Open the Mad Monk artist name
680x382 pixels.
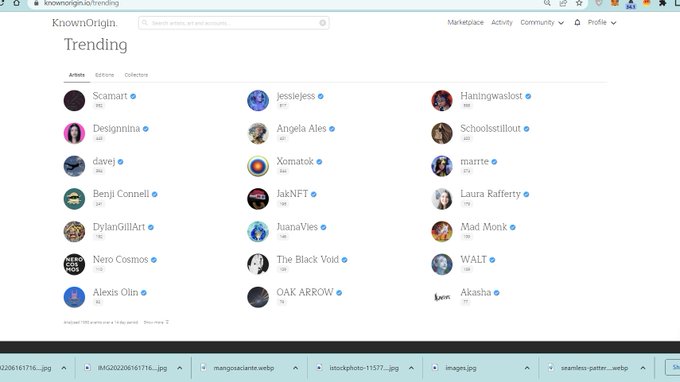pyautogui.click(x=484, y=227)
